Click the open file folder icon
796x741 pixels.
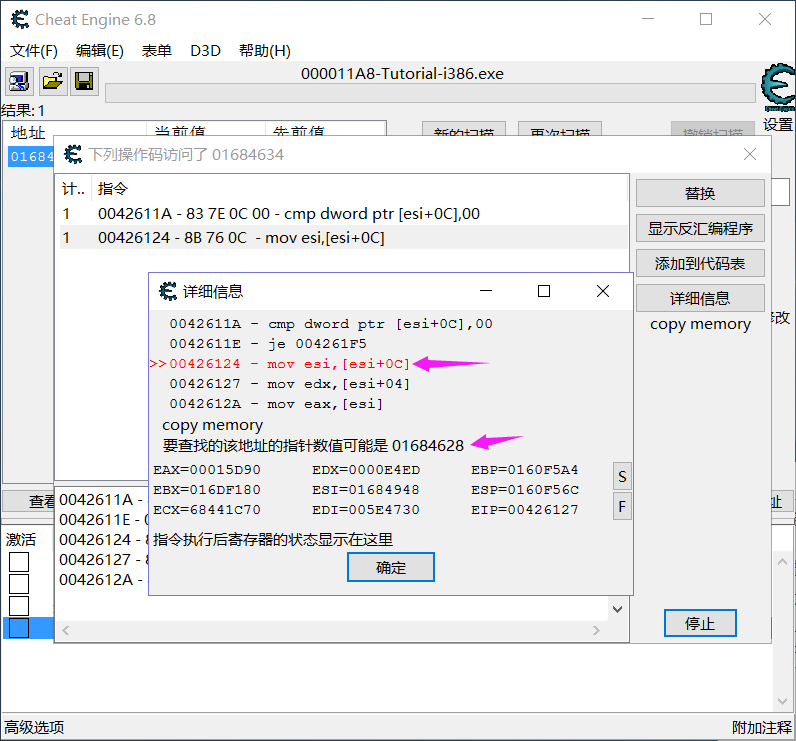pyautogui.click(x=53, y=81)
